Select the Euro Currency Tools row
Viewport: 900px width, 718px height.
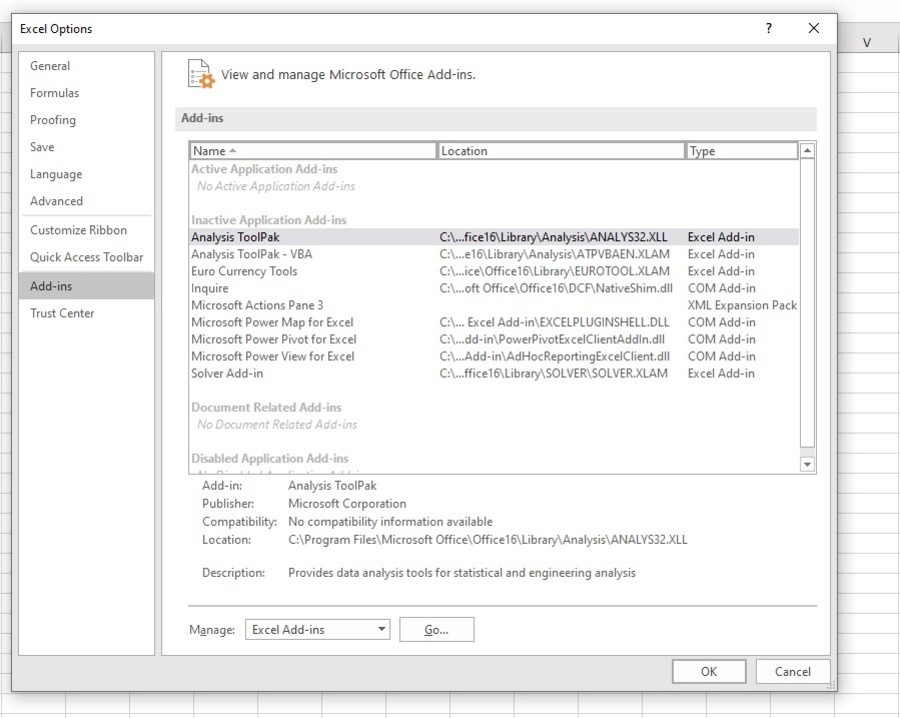pyautogui.click(x=494, y=271)
